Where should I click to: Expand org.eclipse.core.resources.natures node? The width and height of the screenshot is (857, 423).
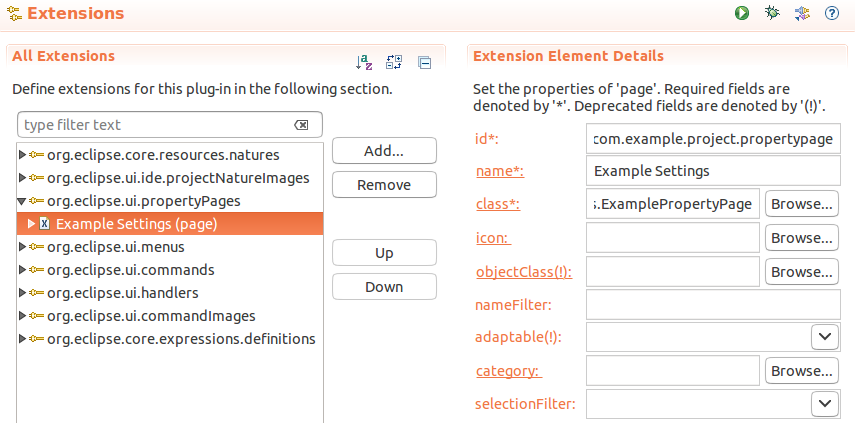(x=22, y=155)
